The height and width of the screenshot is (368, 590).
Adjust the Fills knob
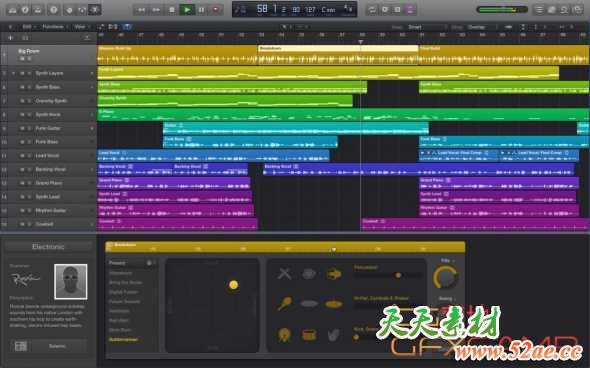click(x=446, y=277)
